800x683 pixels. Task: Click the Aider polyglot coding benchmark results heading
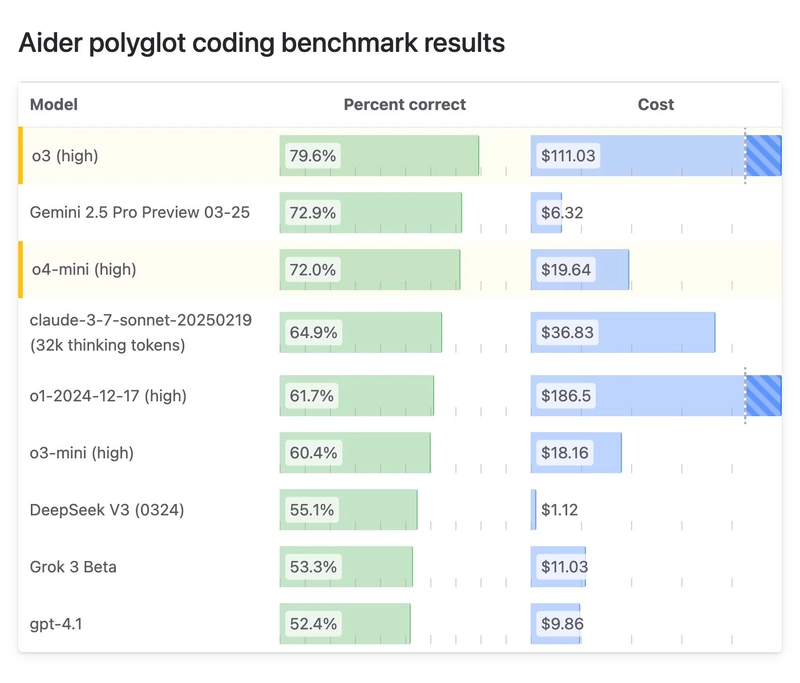click(262, 43)
